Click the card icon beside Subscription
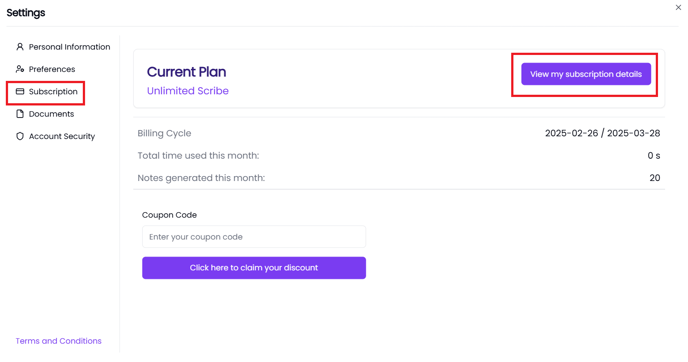 click(20, 91)
